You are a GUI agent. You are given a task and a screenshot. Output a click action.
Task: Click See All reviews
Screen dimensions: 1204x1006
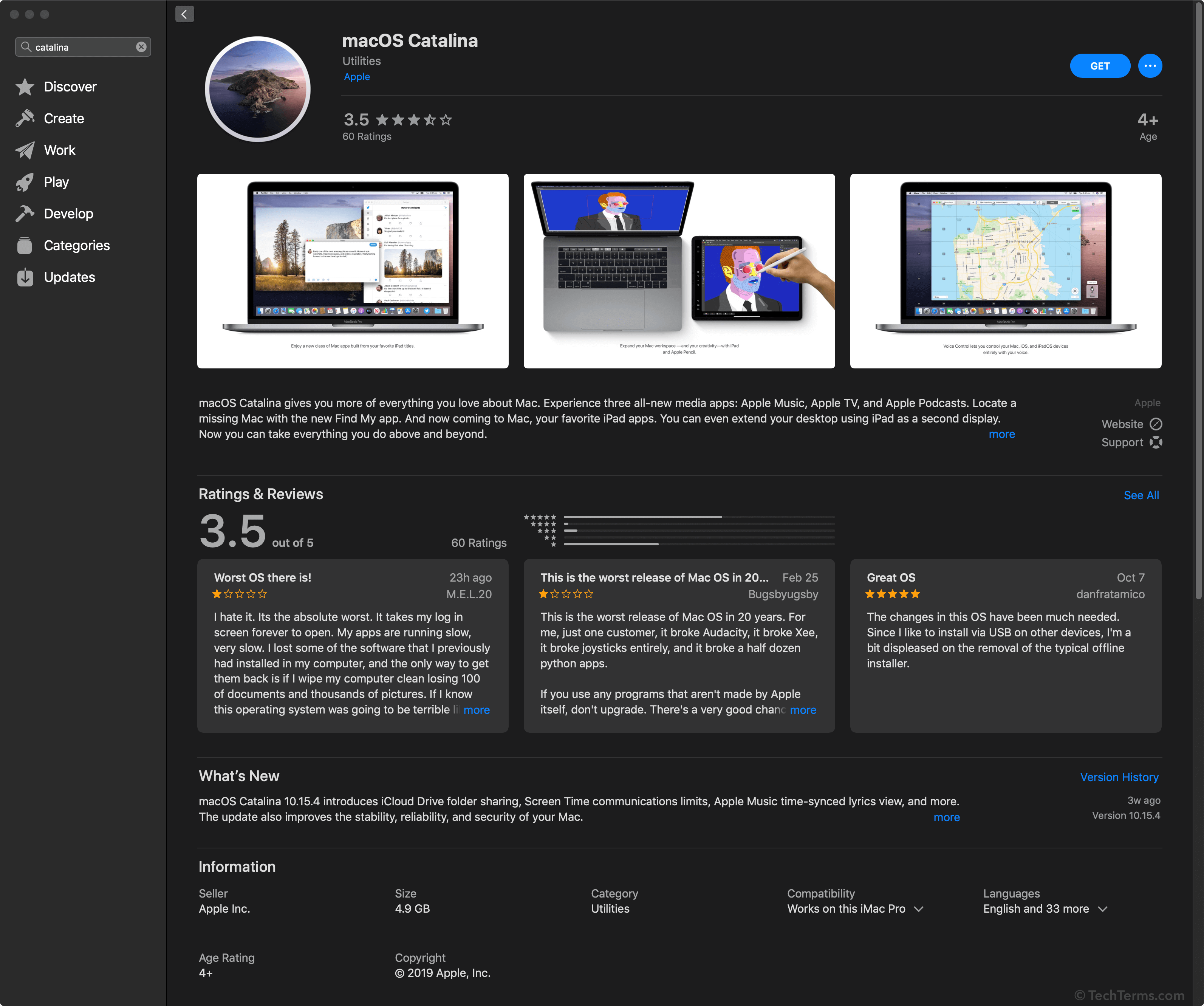1141,495
